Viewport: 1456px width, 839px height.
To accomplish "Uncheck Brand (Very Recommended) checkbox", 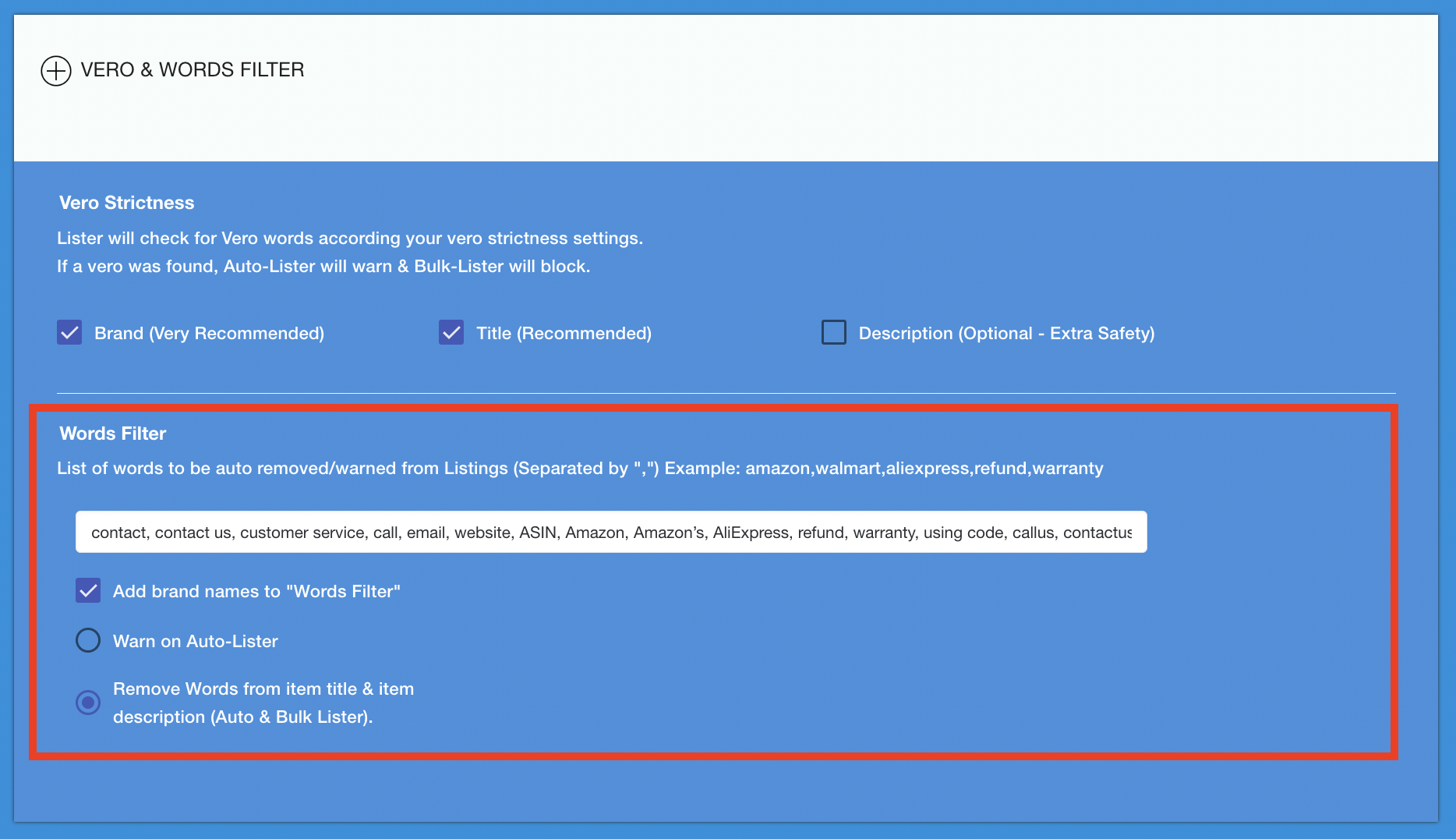I will (x=69, y=332).
